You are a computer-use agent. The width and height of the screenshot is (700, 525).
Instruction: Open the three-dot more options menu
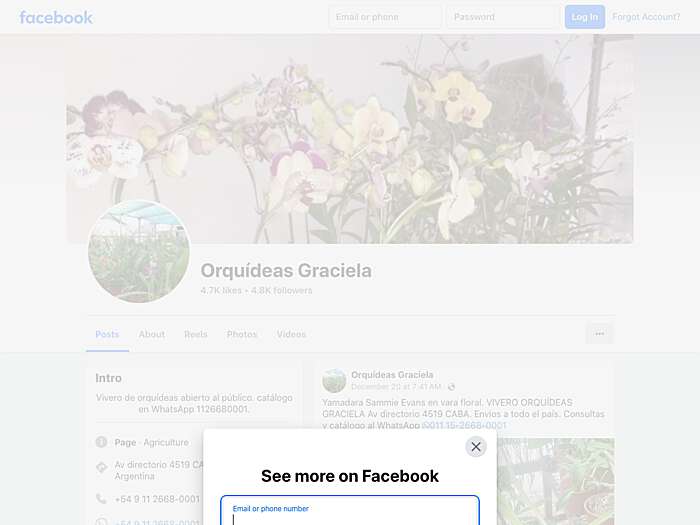point(600,333)
